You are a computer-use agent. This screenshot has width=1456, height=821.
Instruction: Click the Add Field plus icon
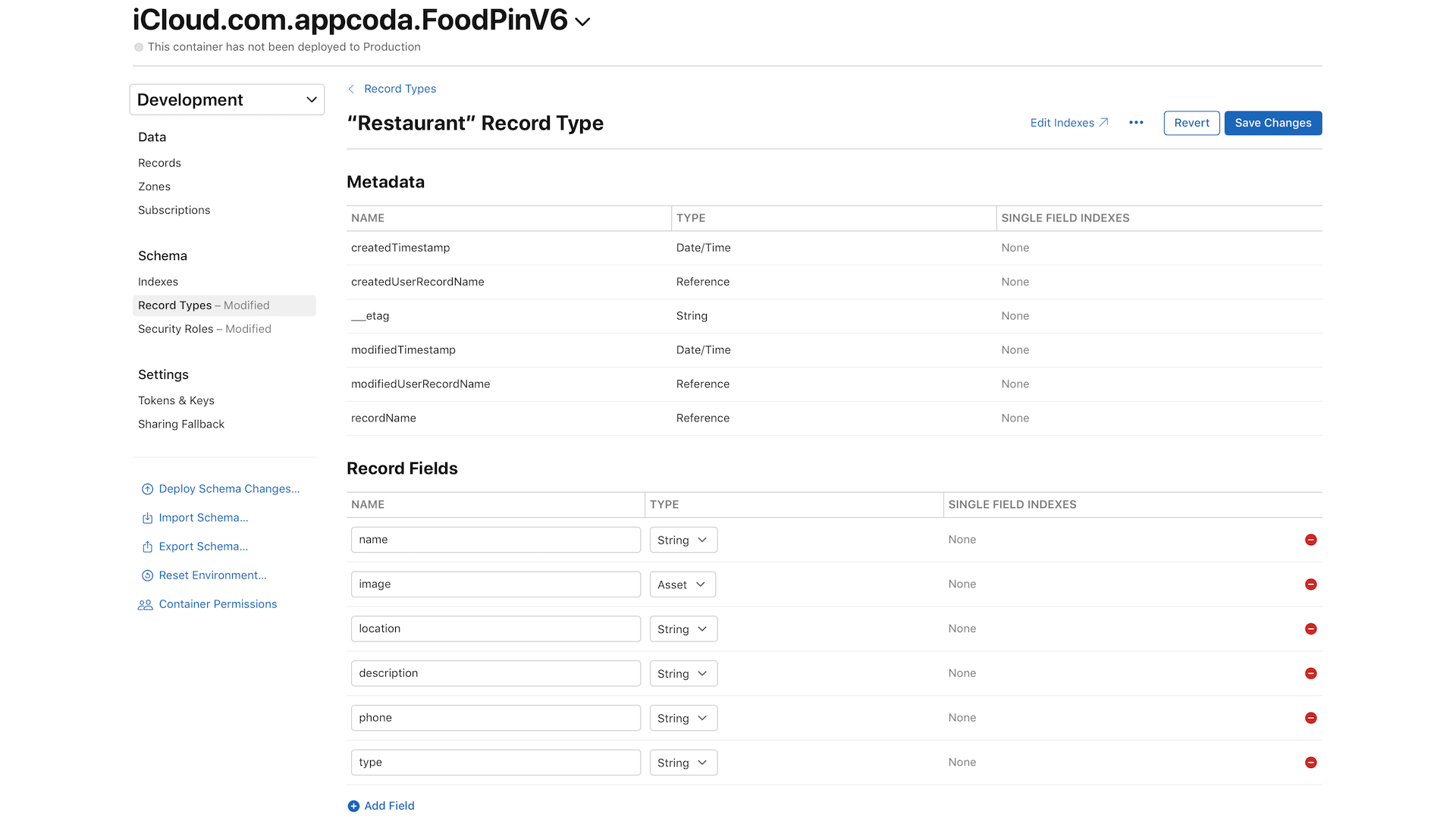click(353, 806)
